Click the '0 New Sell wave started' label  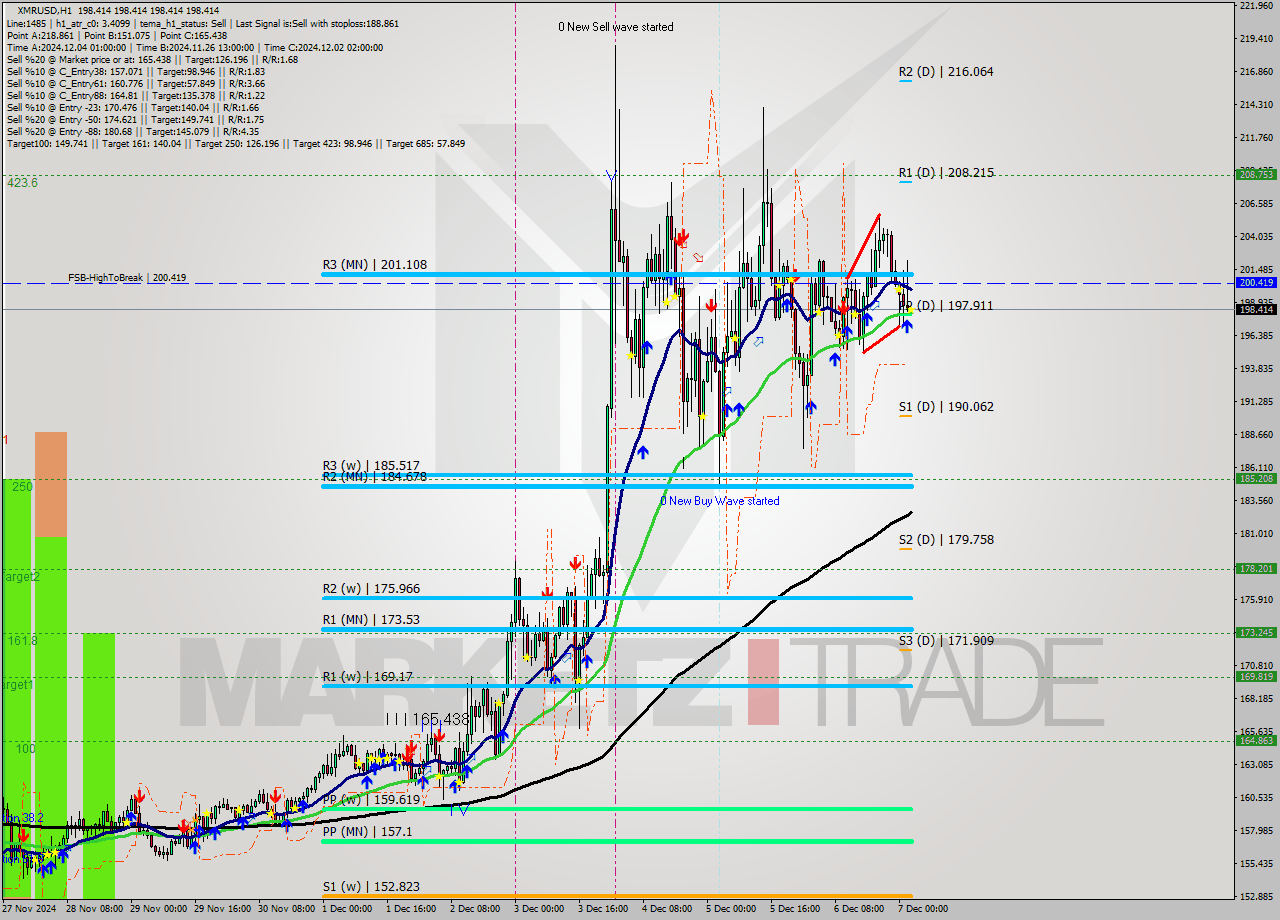click(x=616, y=27)
